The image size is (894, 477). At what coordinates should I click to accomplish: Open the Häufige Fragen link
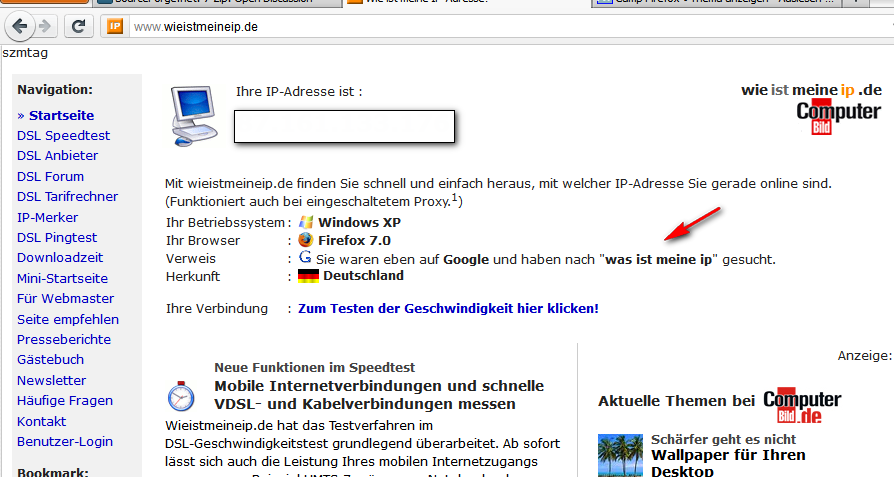pyautogui.click(x=65, y=401)
